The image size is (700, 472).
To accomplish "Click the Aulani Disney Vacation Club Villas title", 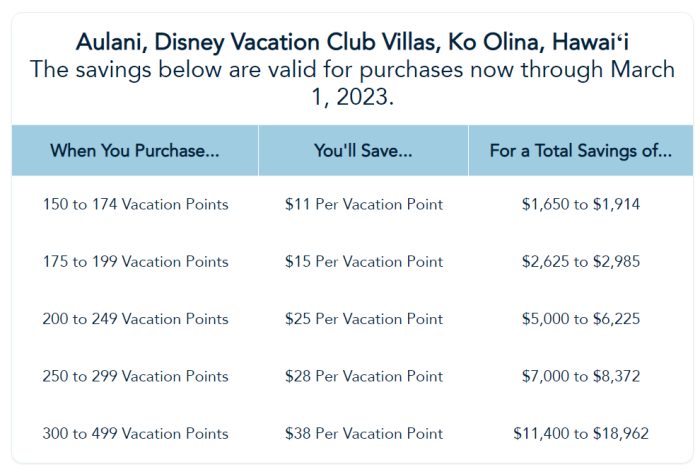I will (352, 42).
